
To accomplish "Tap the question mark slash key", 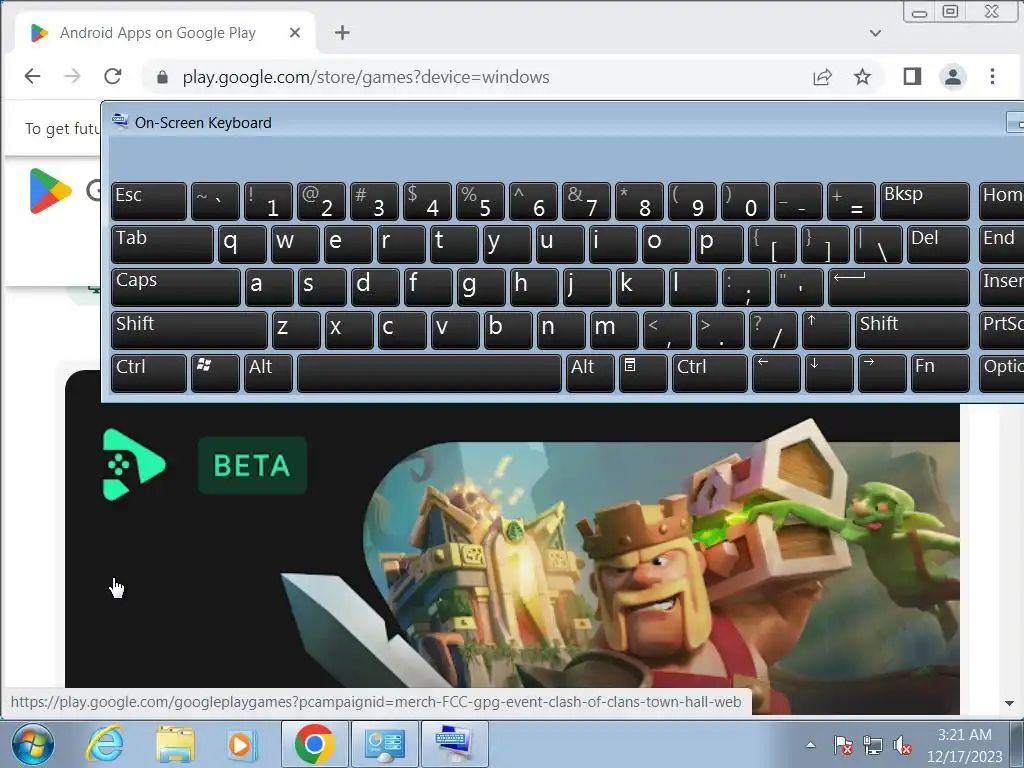I will (773, 330).
